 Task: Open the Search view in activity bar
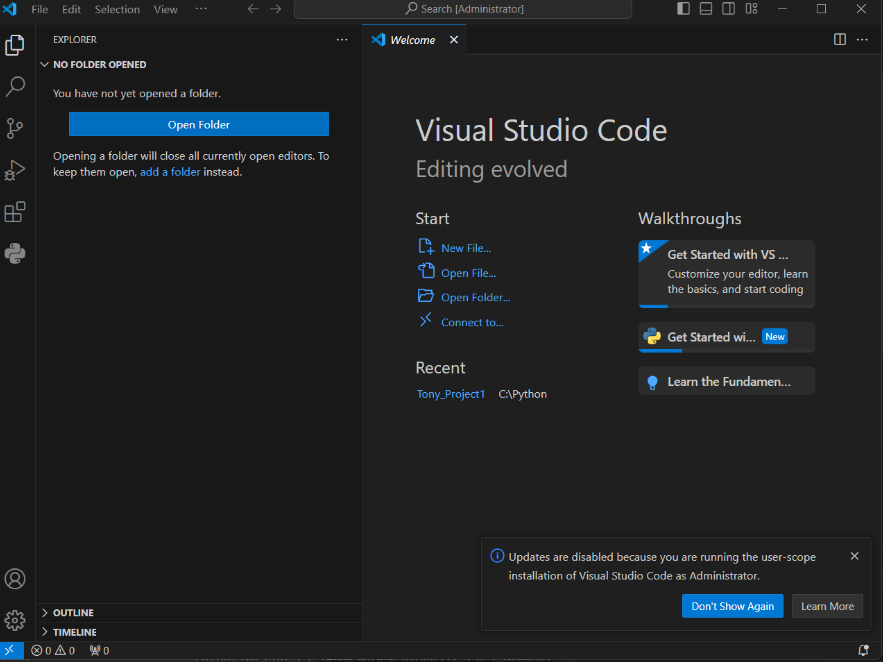tap(15, 87)
